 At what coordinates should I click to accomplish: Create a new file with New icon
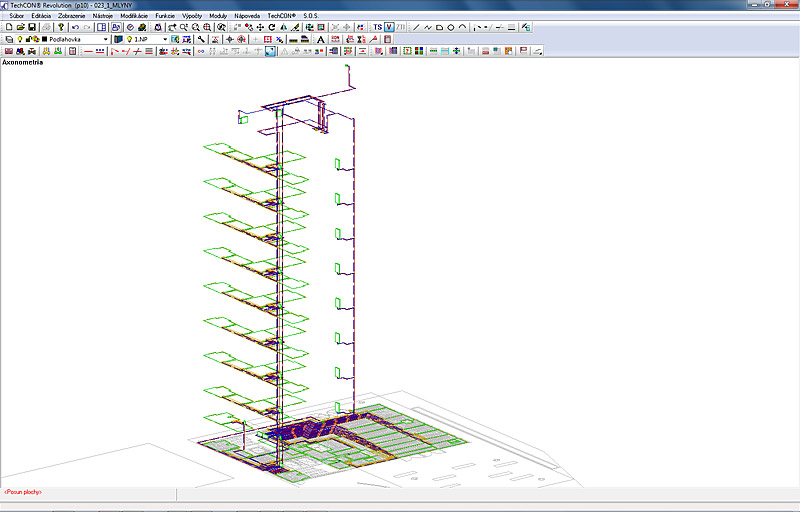coord(9,27)
